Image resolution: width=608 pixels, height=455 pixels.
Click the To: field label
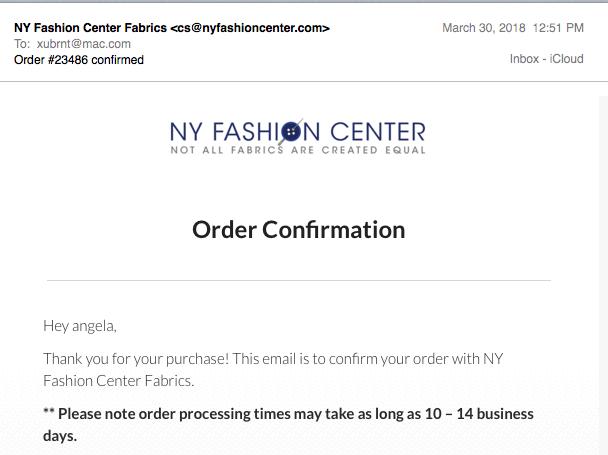point(22,44)
